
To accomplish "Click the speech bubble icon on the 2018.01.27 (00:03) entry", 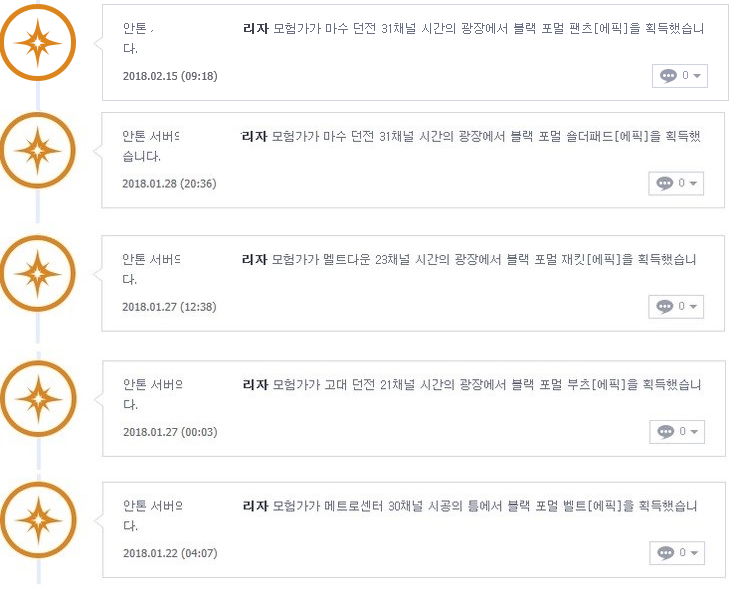I will coord(666,432).
